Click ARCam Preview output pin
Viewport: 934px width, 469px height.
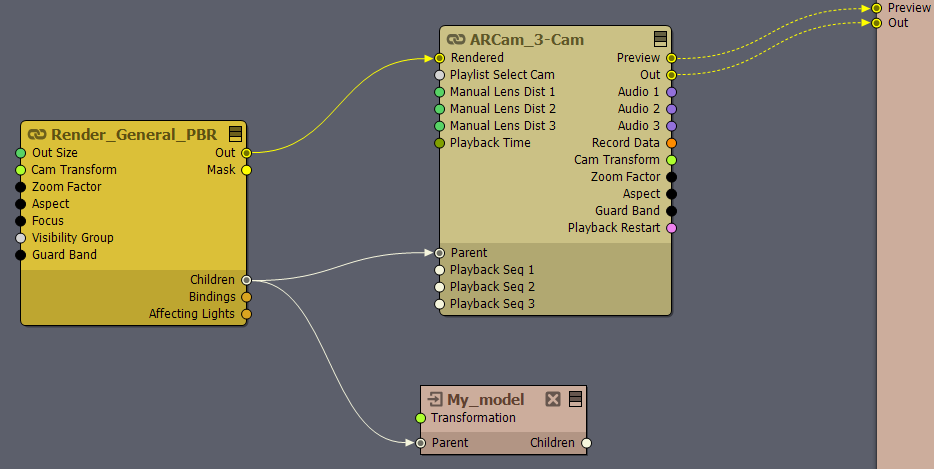click(671, 58)
